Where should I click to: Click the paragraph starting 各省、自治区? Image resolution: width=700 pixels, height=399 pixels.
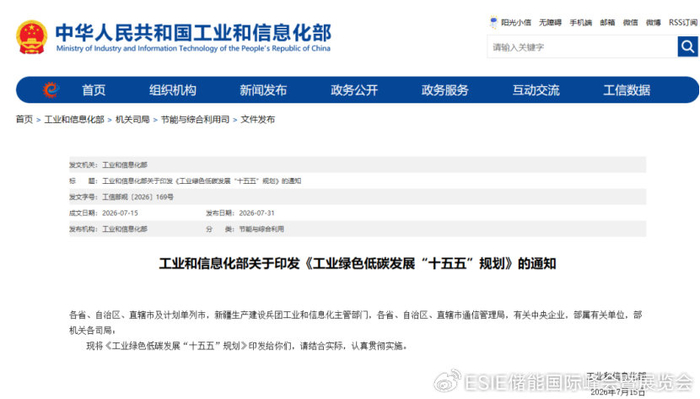click(356, 323)
